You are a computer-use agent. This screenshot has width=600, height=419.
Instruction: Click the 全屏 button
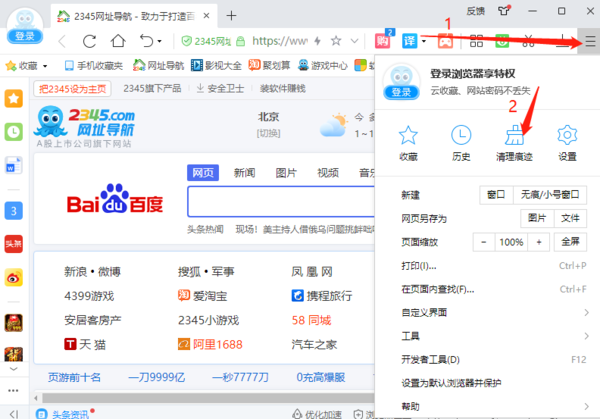tap(569, 242)
